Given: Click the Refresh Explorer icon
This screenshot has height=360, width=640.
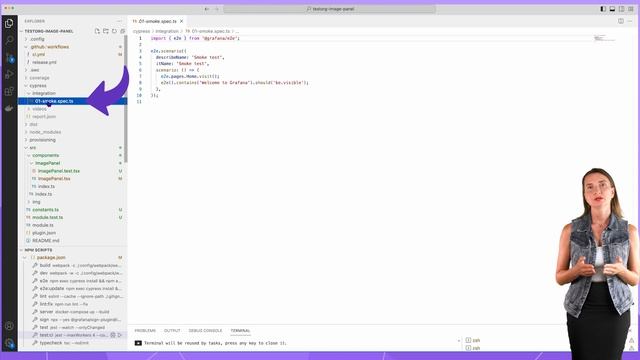Looking at the screenshot, I should (x=114, y=31).
